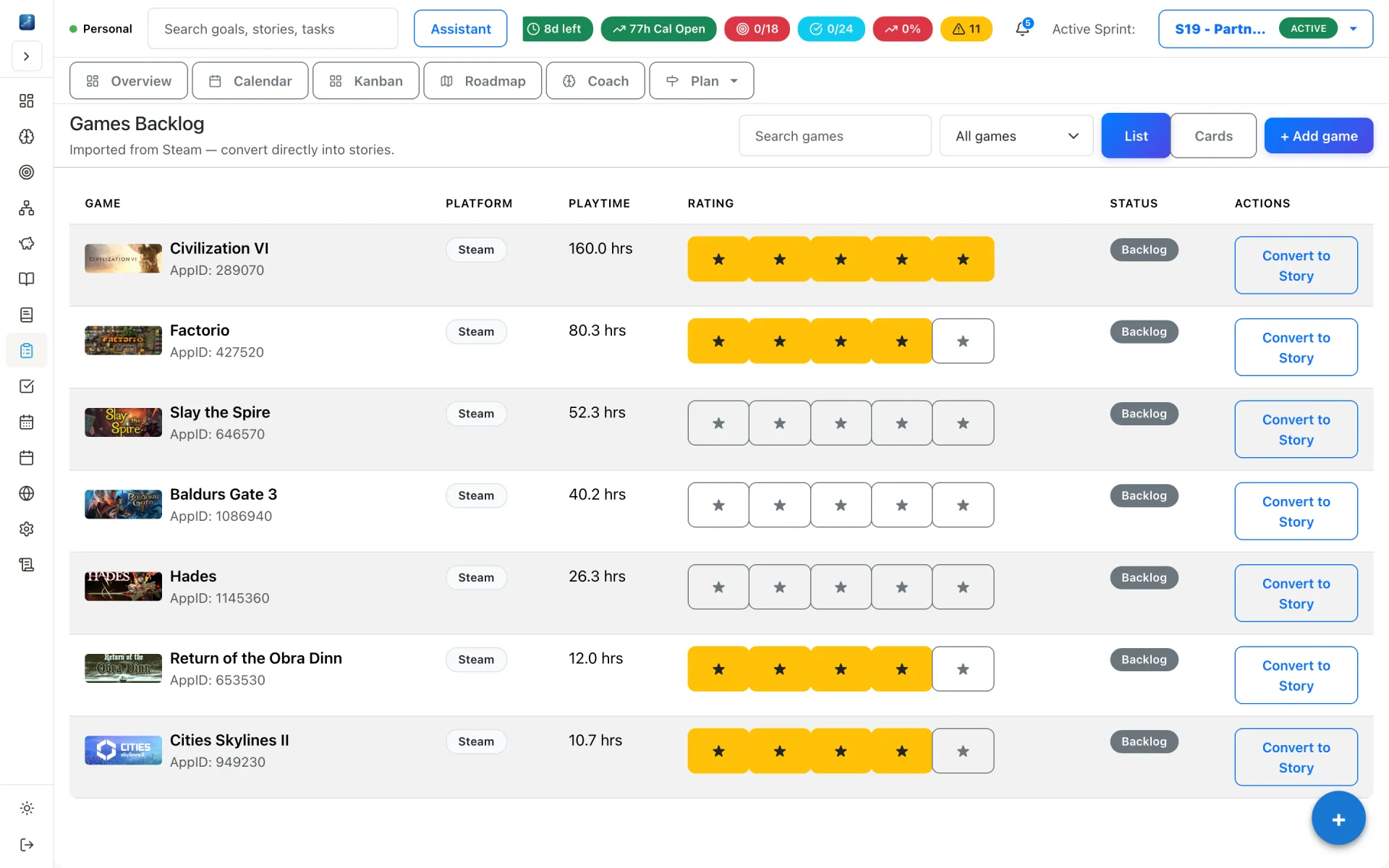Open the globe icon in sidebar
The width and height of the screenshot is (1389, 868).
point(27,493)
